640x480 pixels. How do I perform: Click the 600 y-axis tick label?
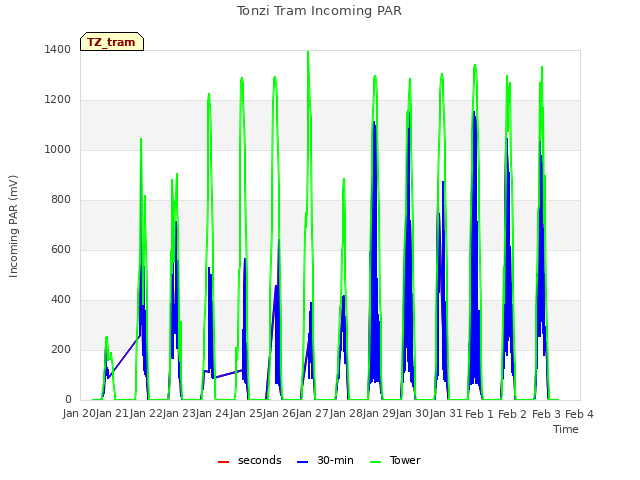61,250
